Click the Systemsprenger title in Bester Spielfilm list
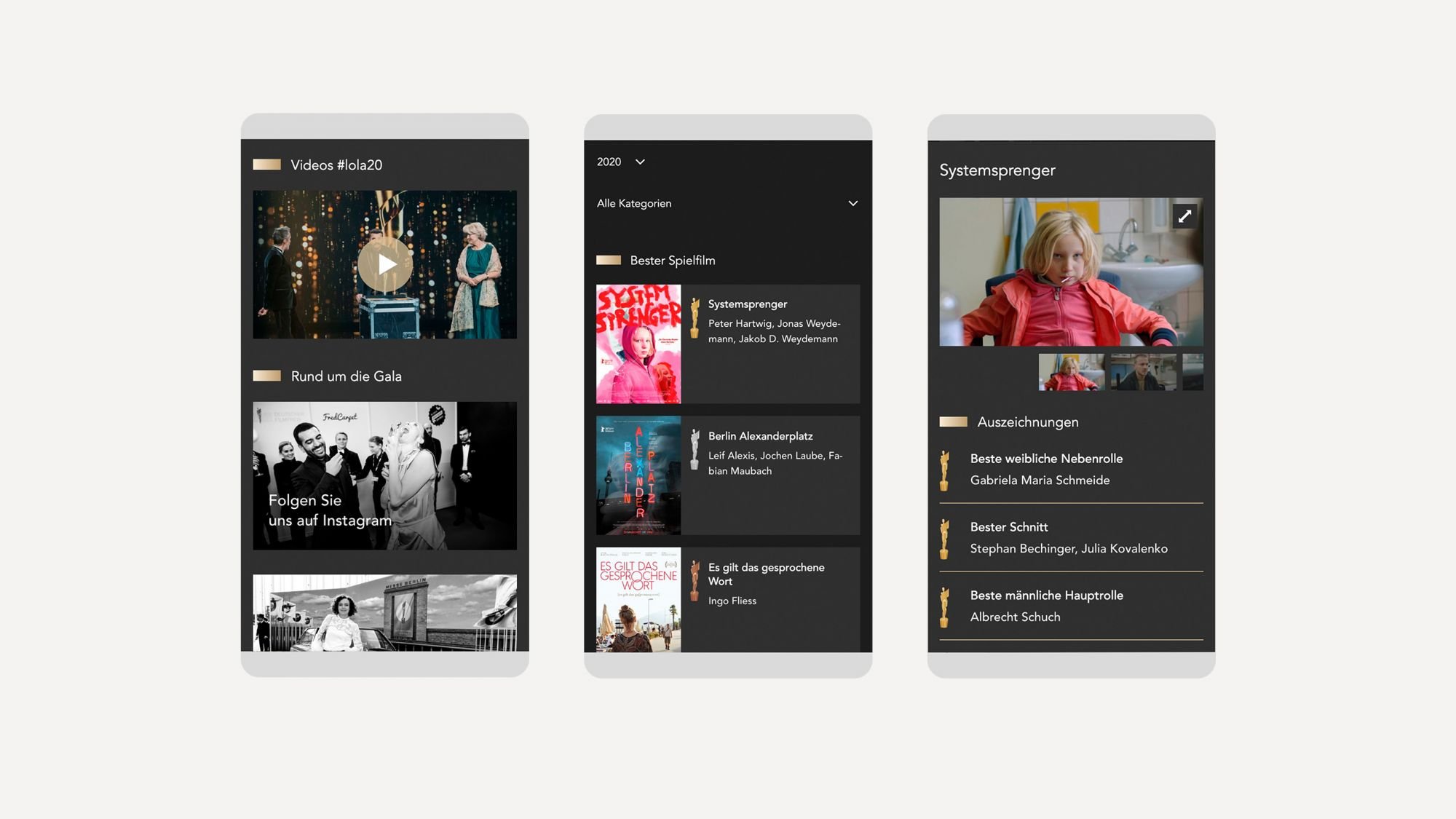This screenshot has width=1456, height=819. click(x=748, y=304)
